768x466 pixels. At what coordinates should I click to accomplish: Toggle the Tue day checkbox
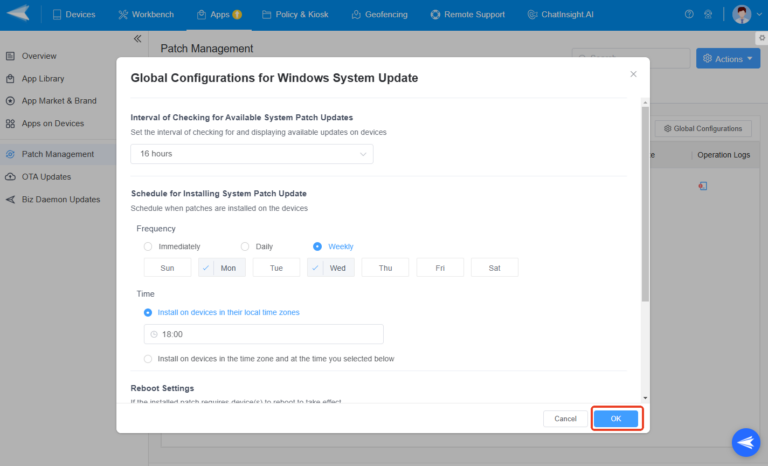point(276,268)
